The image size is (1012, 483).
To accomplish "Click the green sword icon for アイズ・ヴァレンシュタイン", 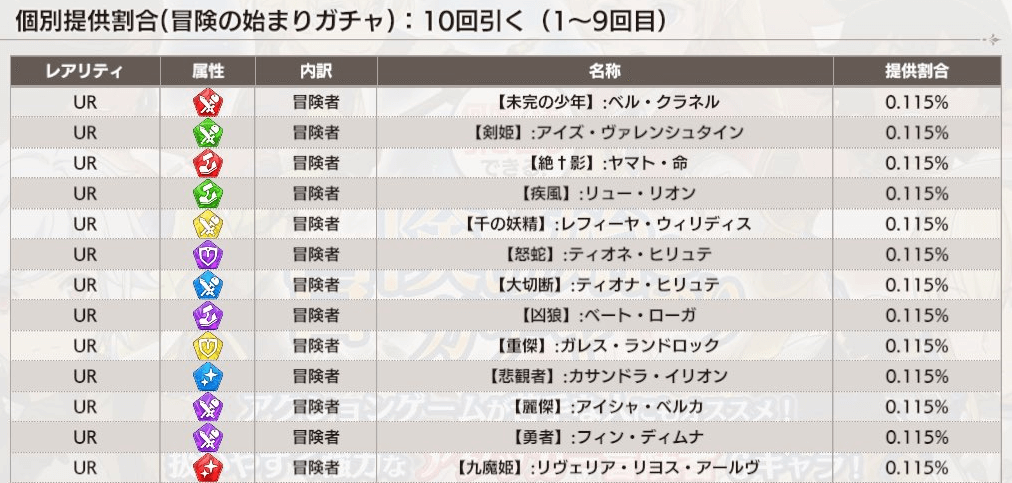I will tap(208, 132).
